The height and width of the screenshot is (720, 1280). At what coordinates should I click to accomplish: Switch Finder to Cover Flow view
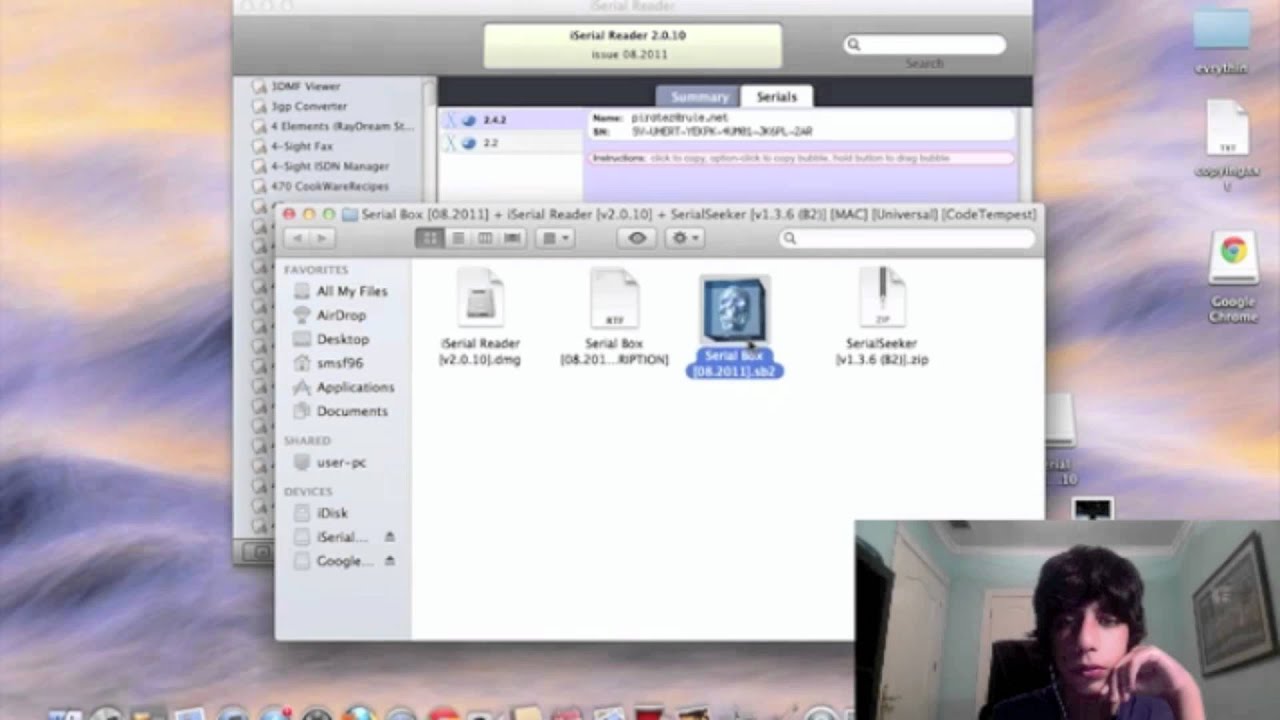(x=512, y=238)
